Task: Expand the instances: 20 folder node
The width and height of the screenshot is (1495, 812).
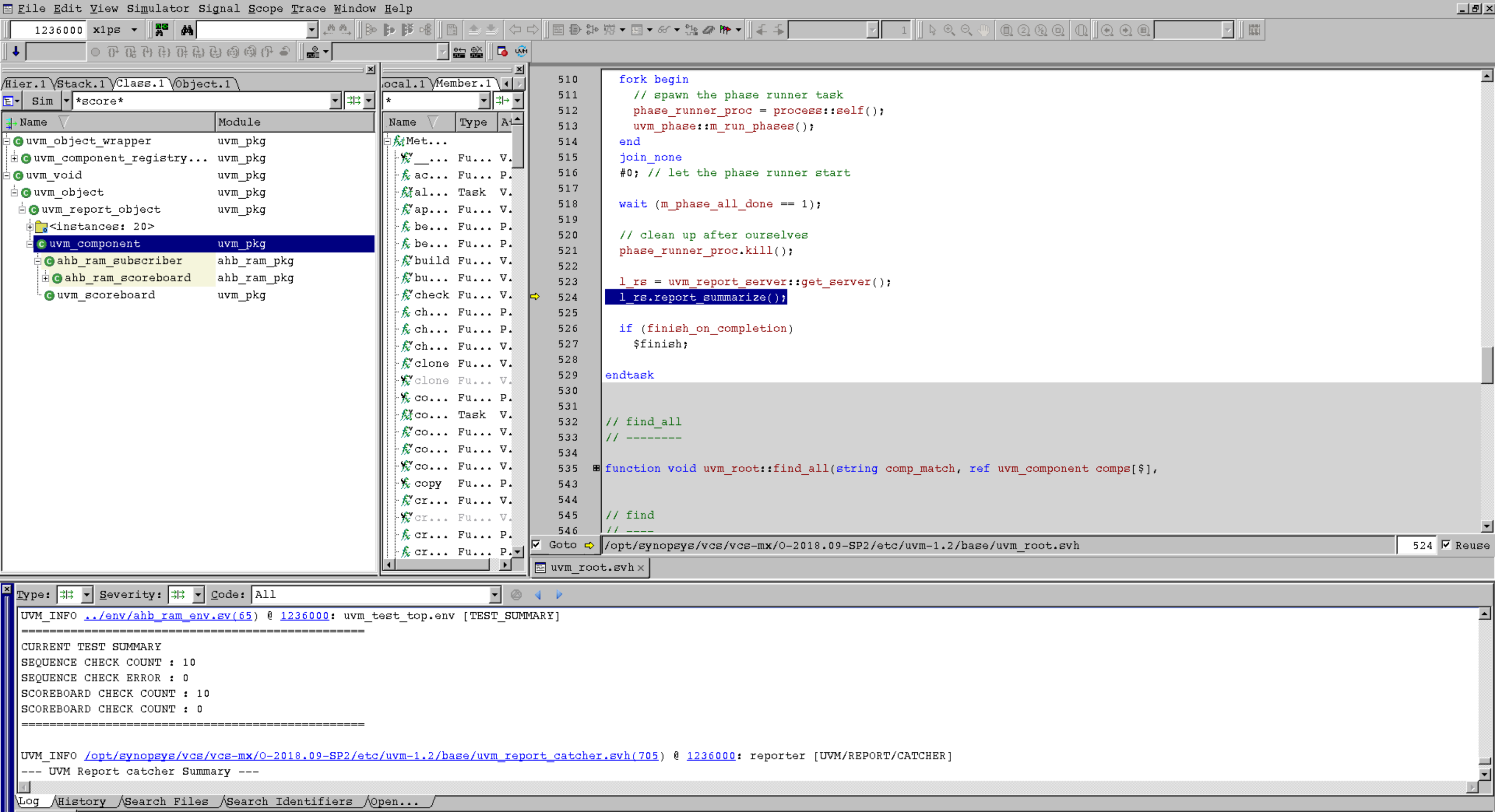Action: (30, 227)
